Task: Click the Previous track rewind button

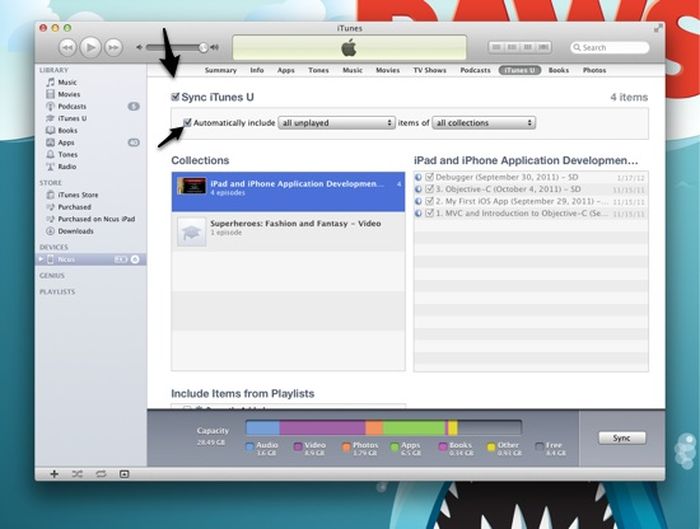Action: [67, 47]
